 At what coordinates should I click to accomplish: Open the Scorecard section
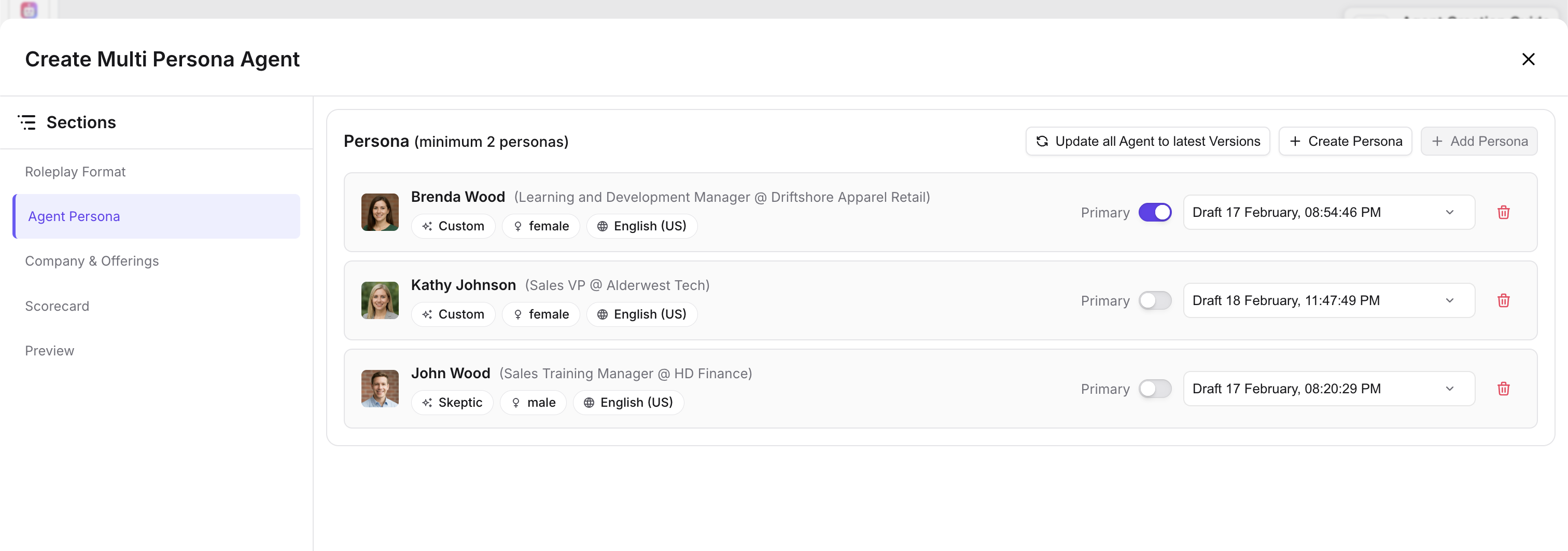click(x=57, y=306)
